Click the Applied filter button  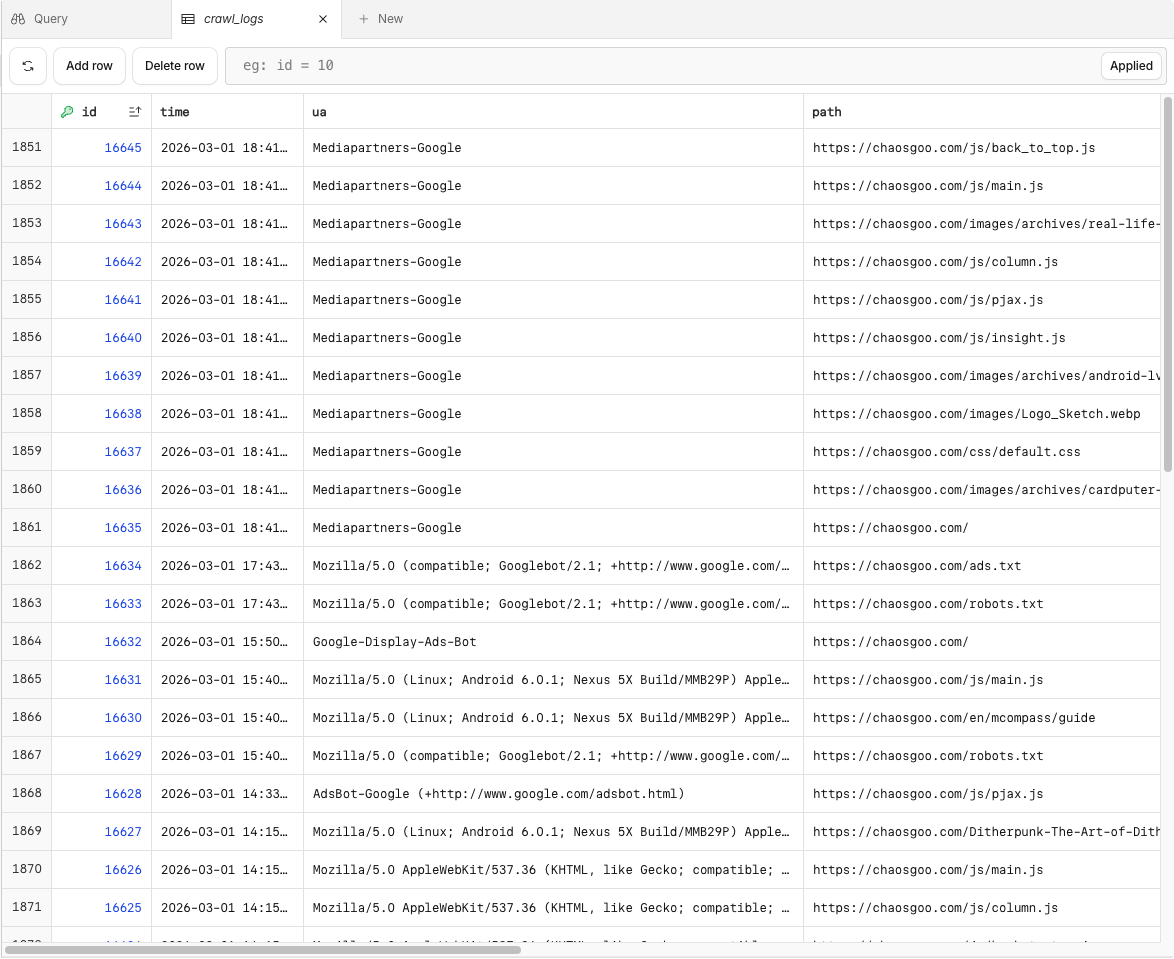(1131, 66)
